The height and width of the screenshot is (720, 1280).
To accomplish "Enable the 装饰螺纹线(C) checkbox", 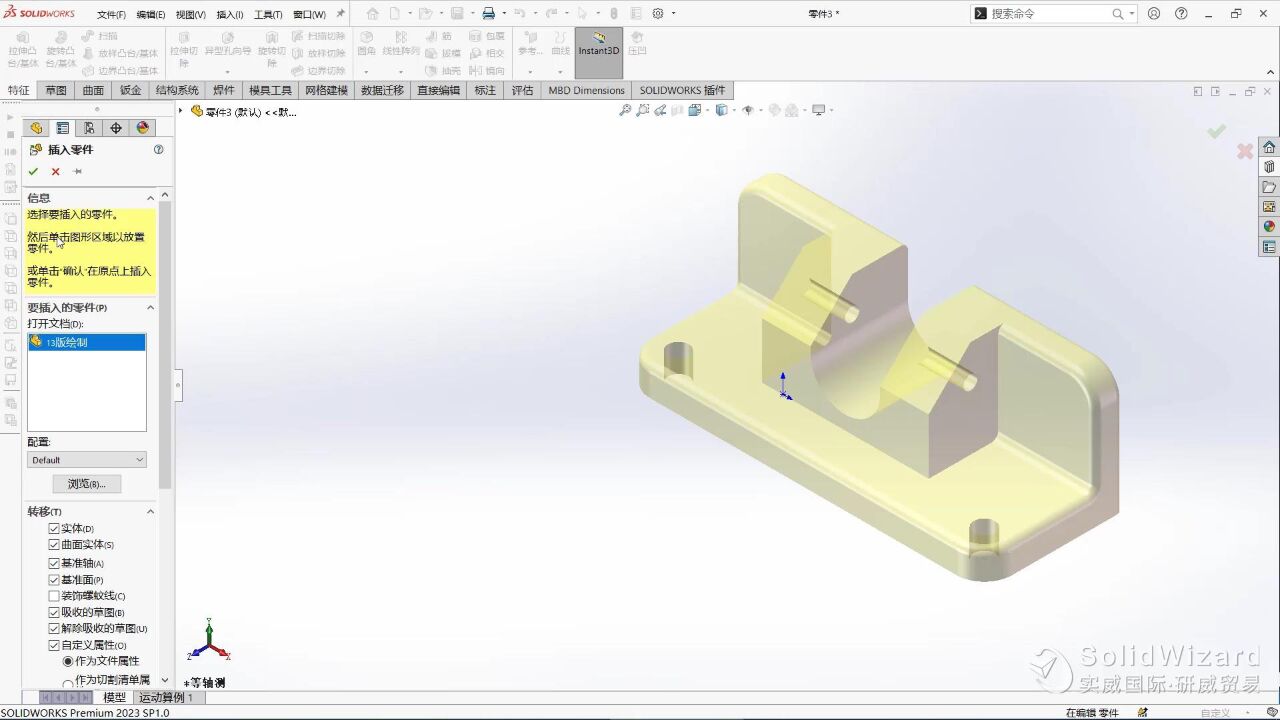I will pyautogui.click(x=55, y=595).
